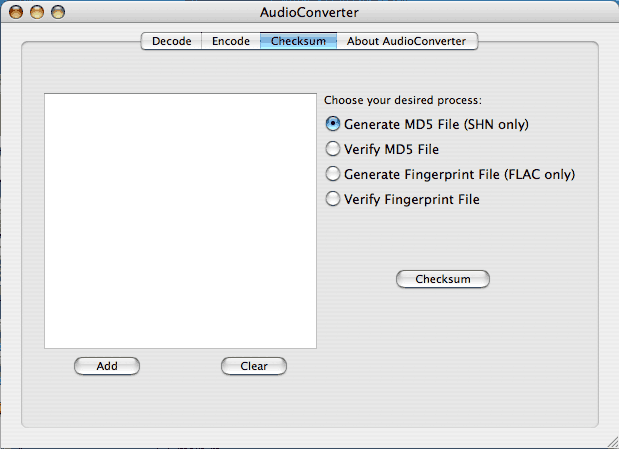
Task: Open the Encode tab
Action: coord(231,41)
